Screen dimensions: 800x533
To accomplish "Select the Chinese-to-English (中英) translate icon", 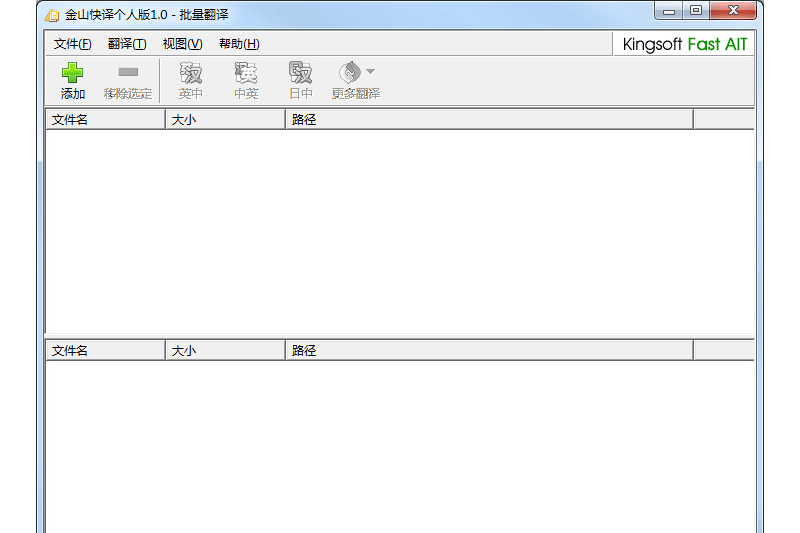I will [246, 74].
